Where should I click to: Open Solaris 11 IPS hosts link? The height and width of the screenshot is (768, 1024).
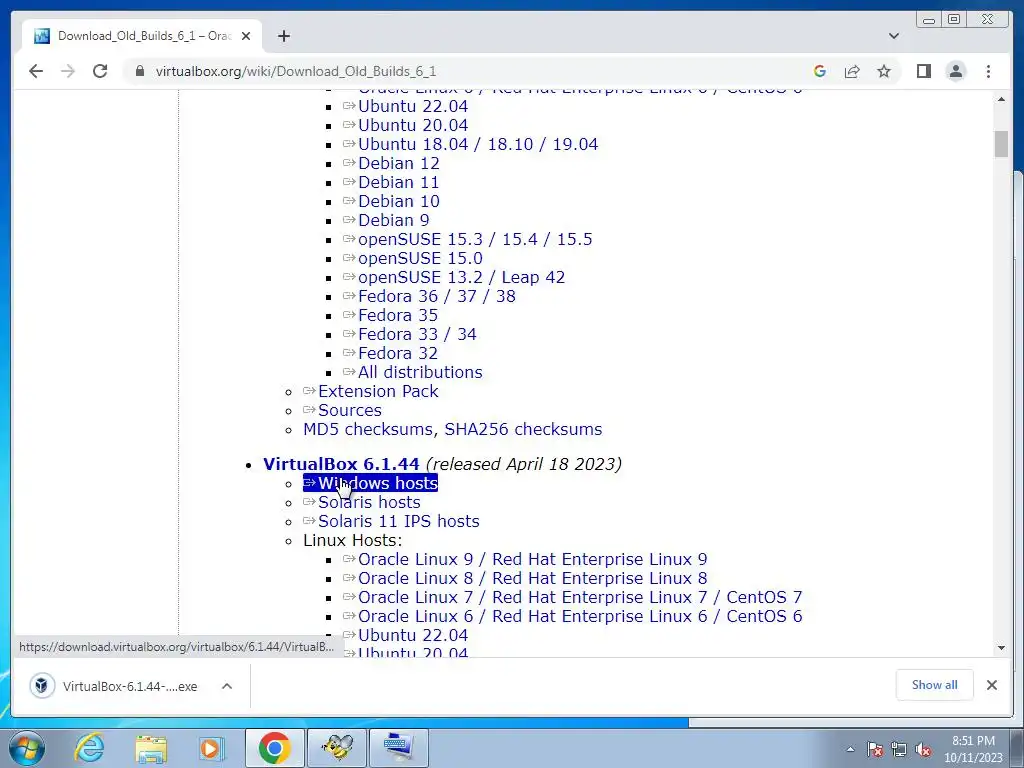[398, 521]
